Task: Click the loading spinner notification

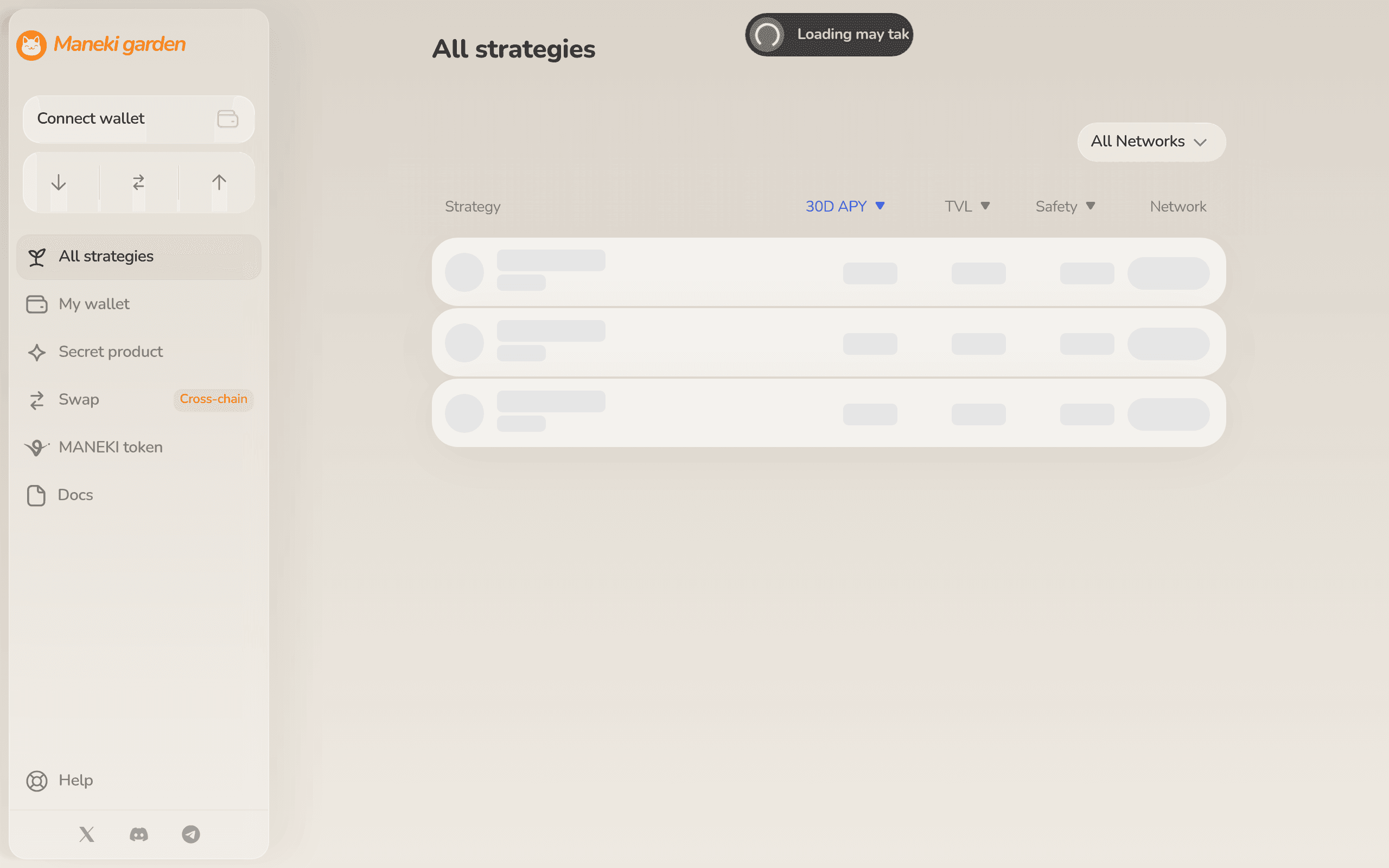Action: (x=828, y=34)
